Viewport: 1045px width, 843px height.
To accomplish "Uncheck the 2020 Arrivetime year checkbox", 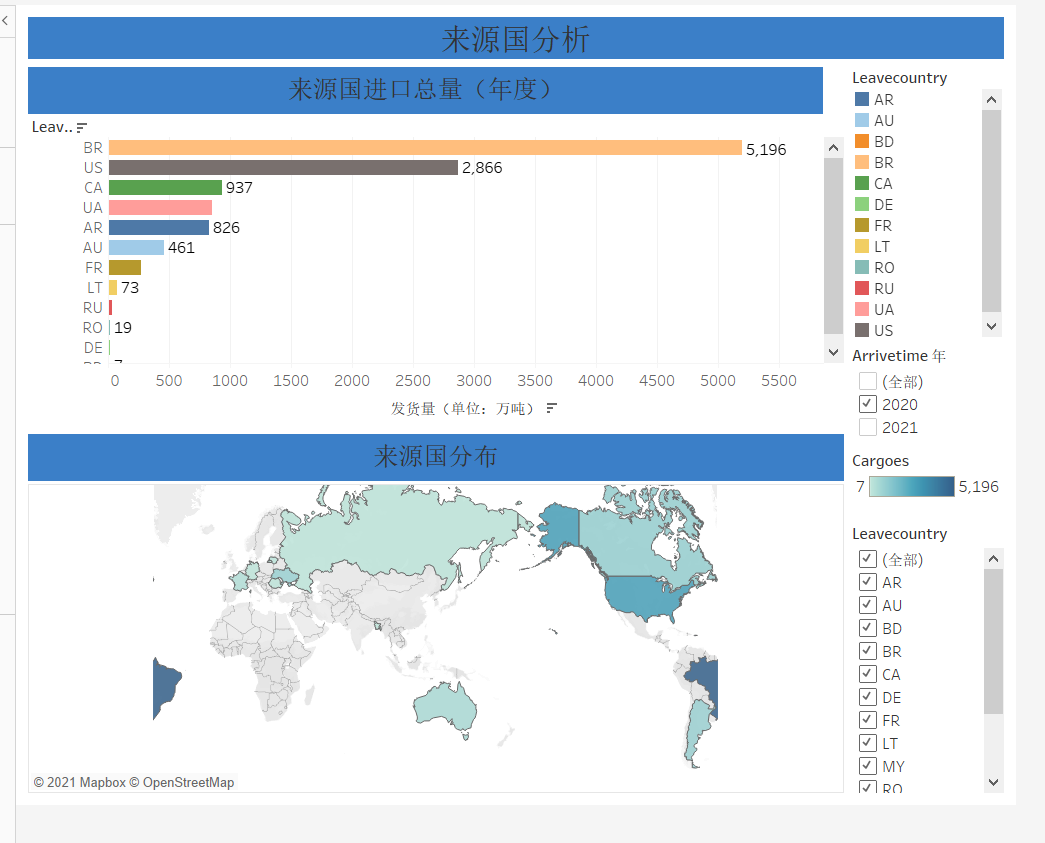I will (x=868, y=404).
